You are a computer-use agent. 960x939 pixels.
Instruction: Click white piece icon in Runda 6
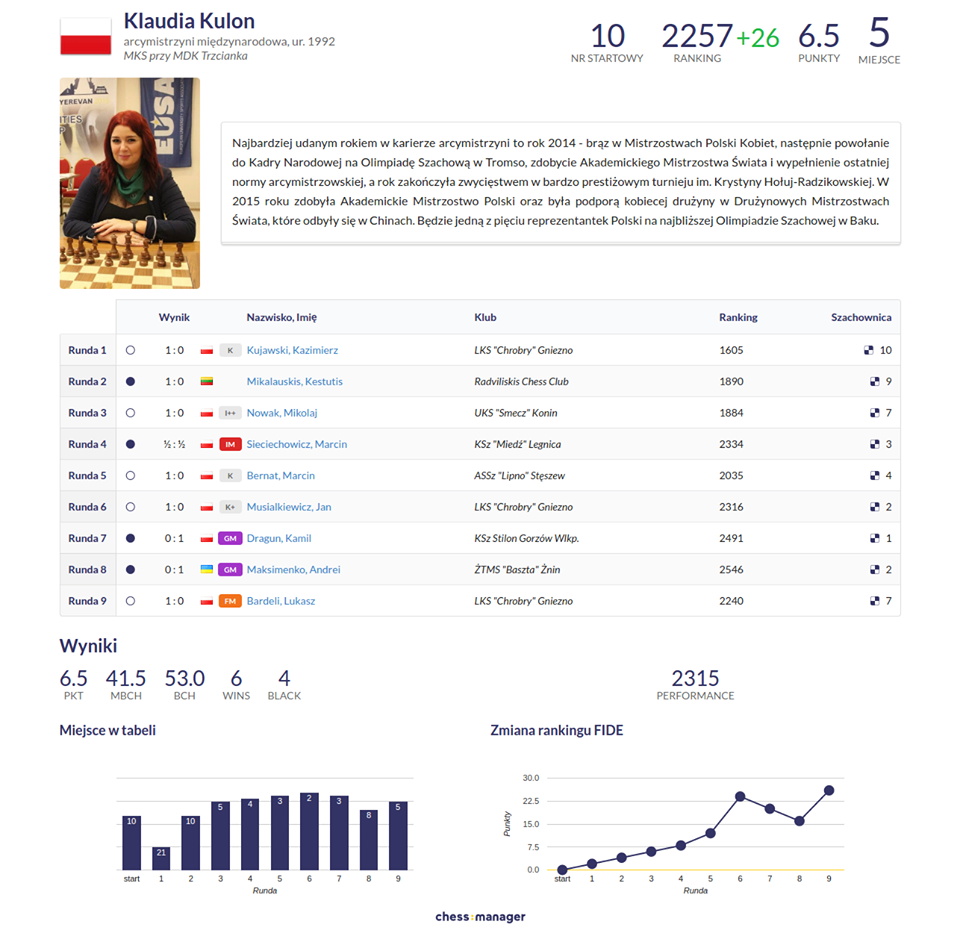(130, 507)
